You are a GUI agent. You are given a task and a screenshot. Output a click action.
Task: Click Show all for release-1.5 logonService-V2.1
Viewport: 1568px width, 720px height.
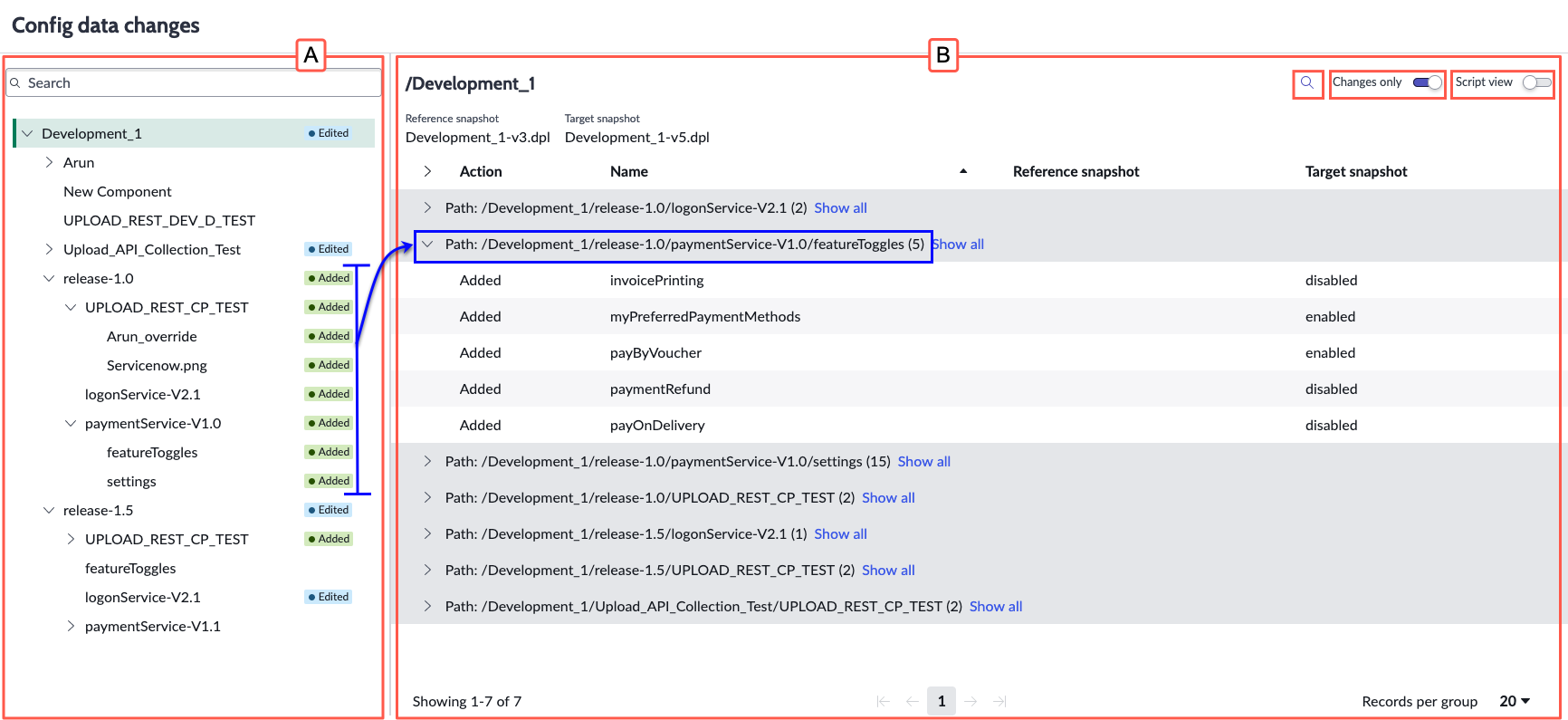coord(840,533)
